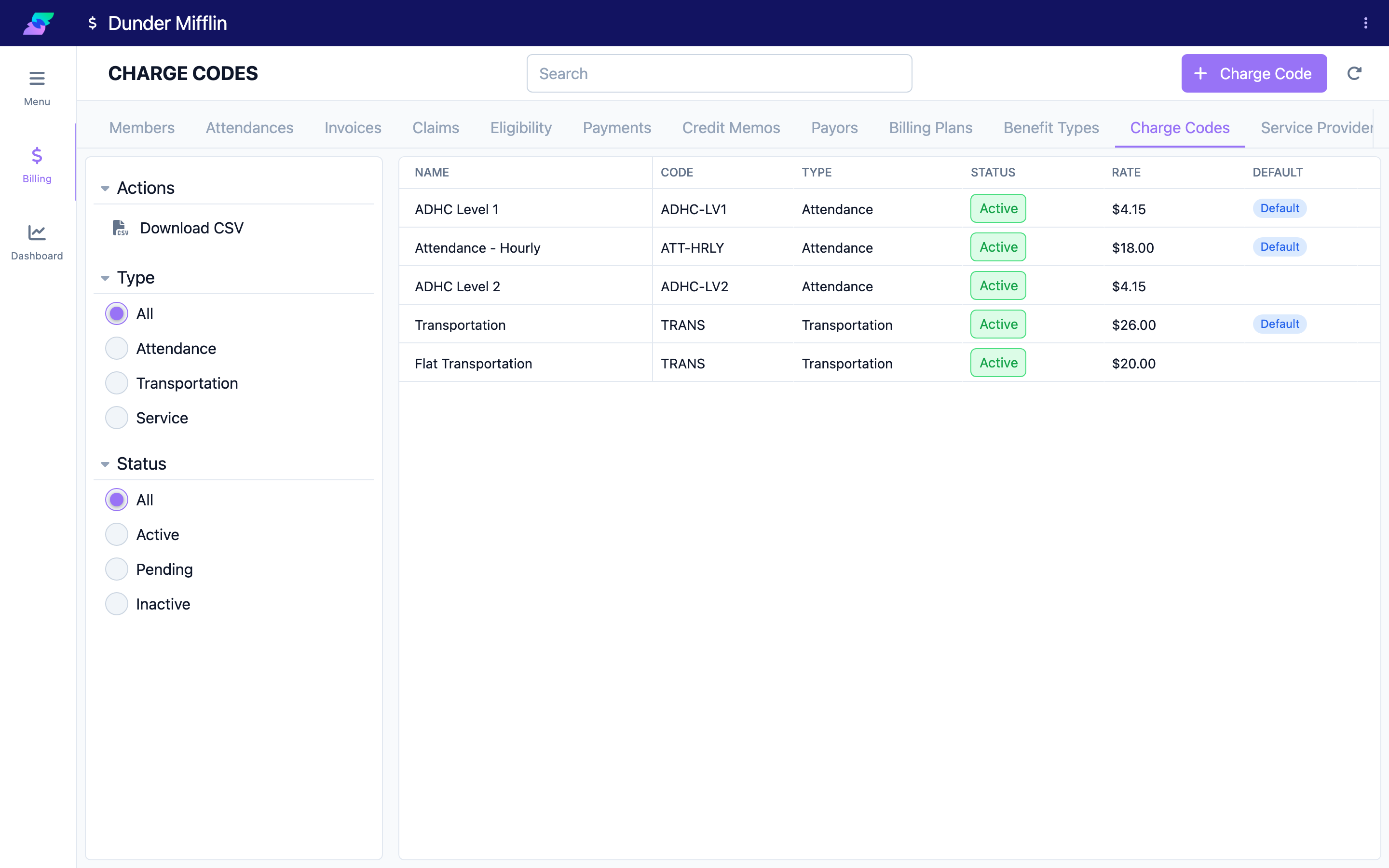Click the Default badge in the Transportation row

pyautogui.click(x=1280, y=325)
